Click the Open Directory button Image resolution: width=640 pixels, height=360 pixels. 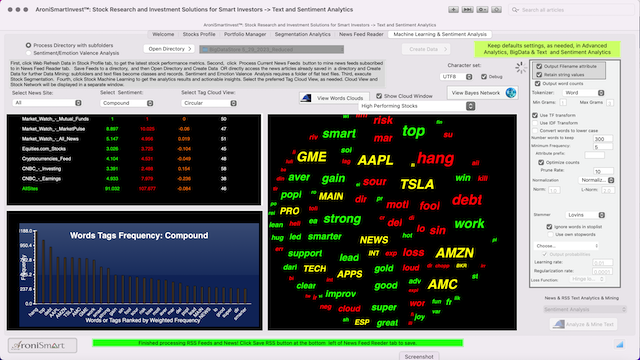169,49
